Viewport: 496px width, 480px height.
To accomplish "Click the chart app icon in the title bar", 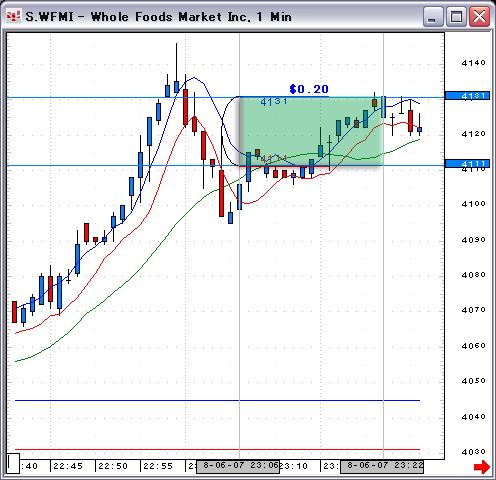I will tap(13, 16).
